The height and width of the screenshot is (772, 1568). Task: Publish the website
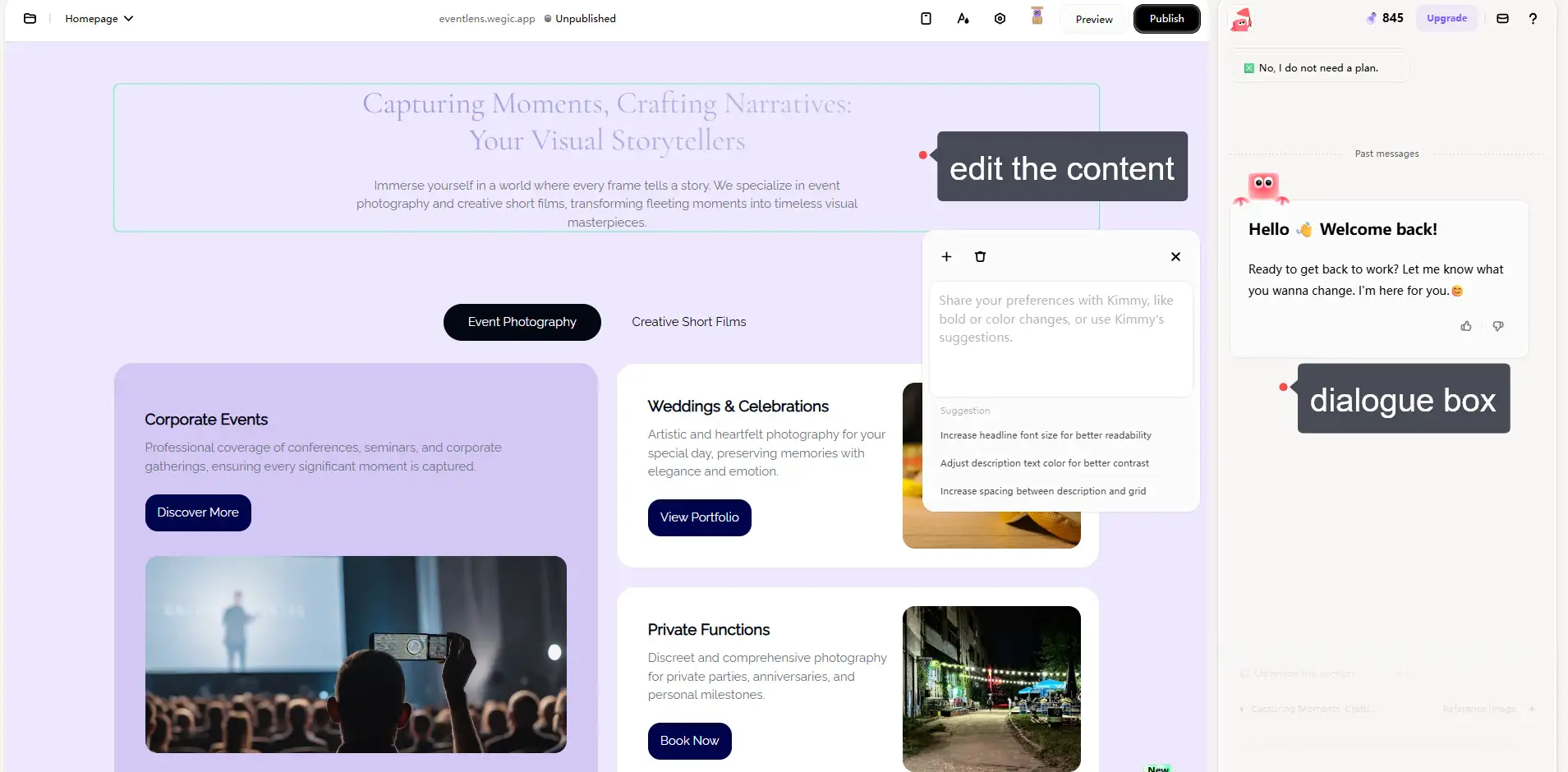pyautogui.click(x=1166, y=18)
